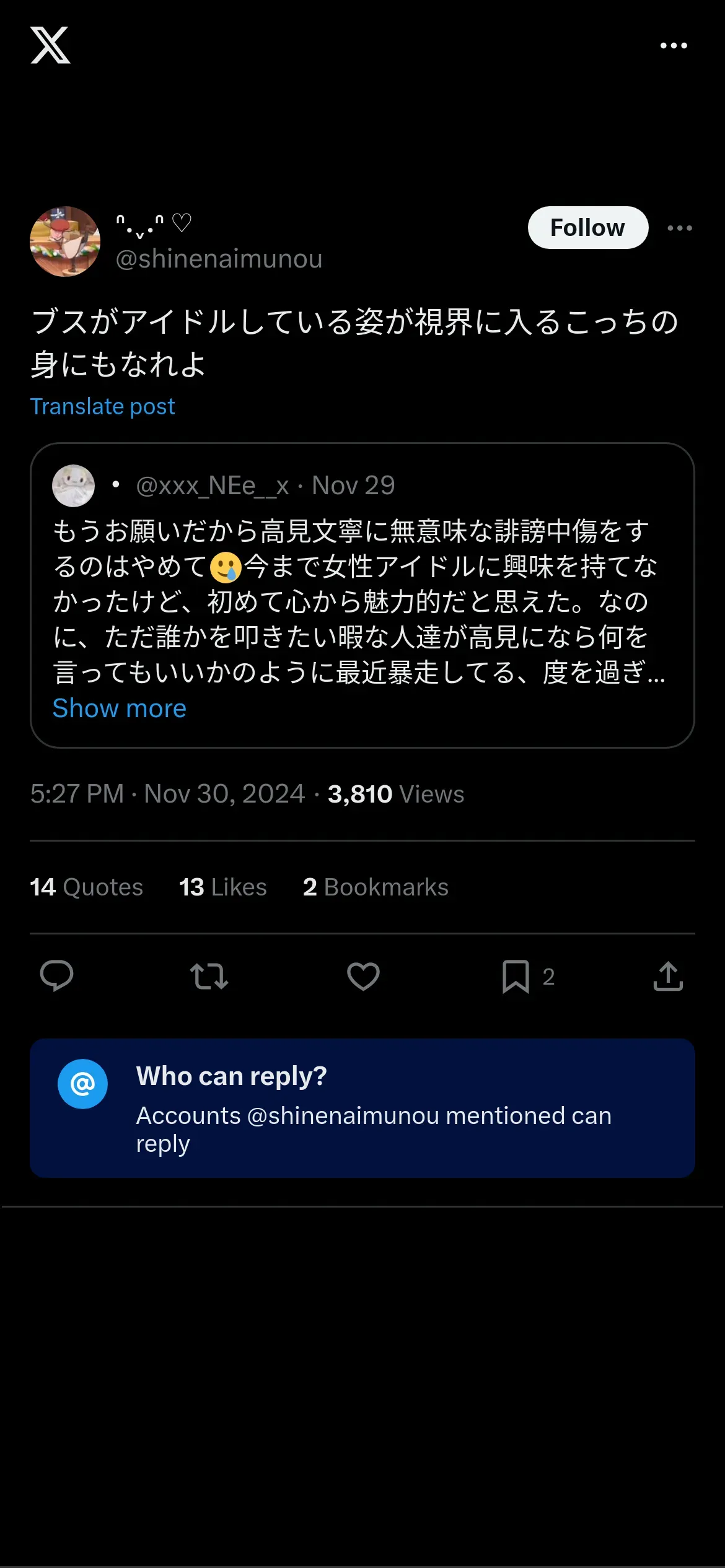Click the X logo icon
Screen dimensions: 725x1568
point(50,45)
